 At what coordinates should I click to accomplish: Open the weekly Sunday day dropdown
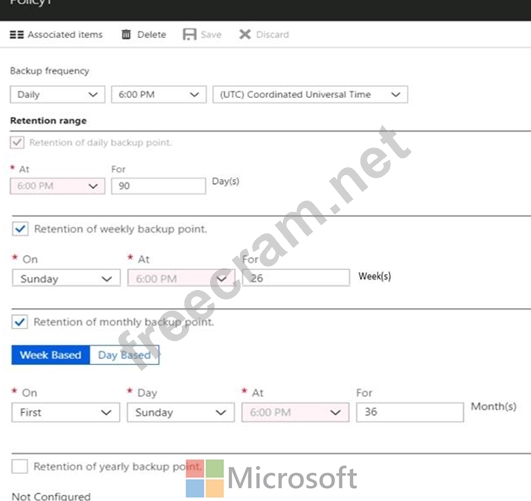(x=66, y=278)
